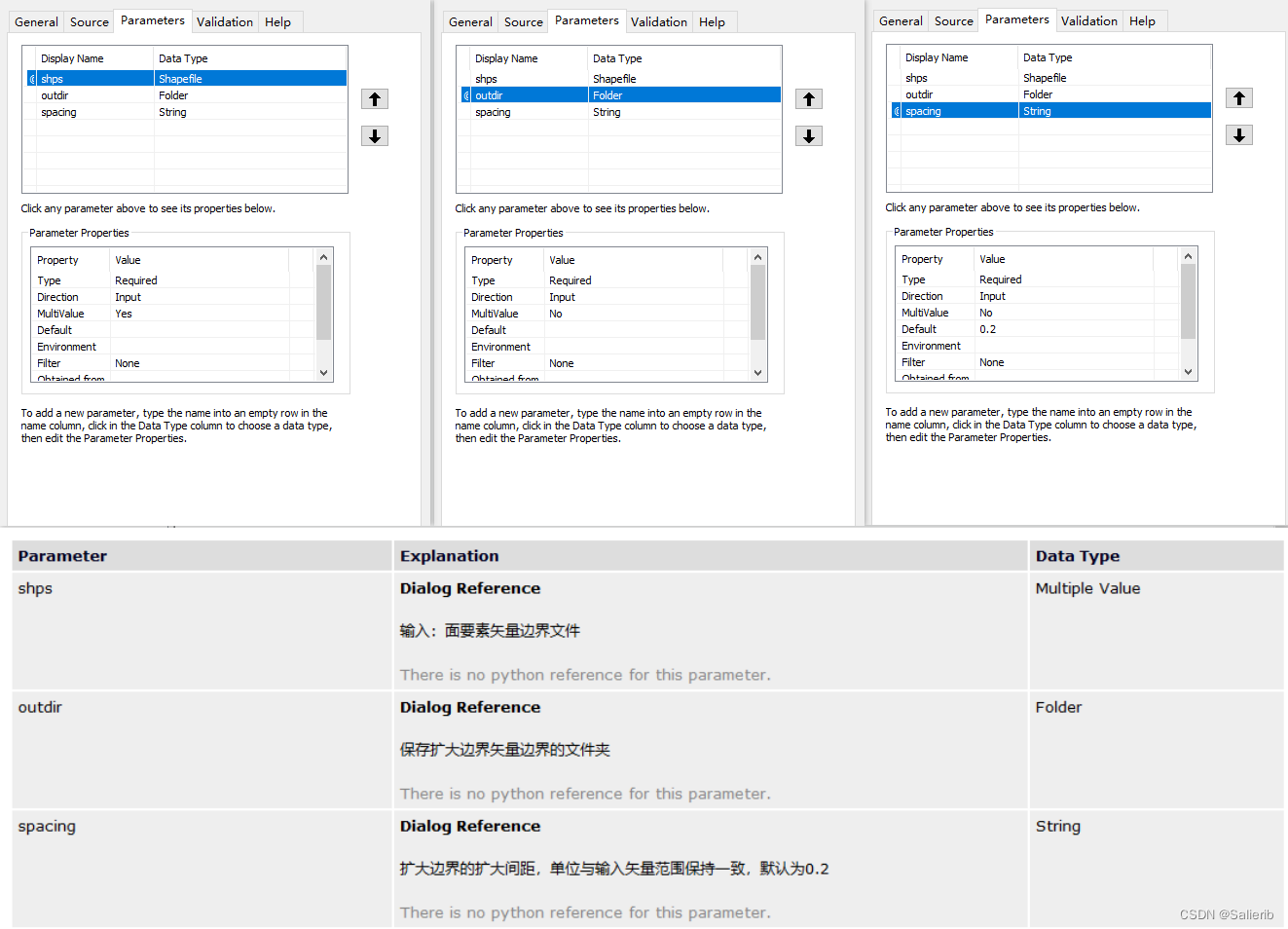Viewport: 1288px width, 929px height.
Task: Select outdir row in right panel list
Action: (x=1051, y=94)
